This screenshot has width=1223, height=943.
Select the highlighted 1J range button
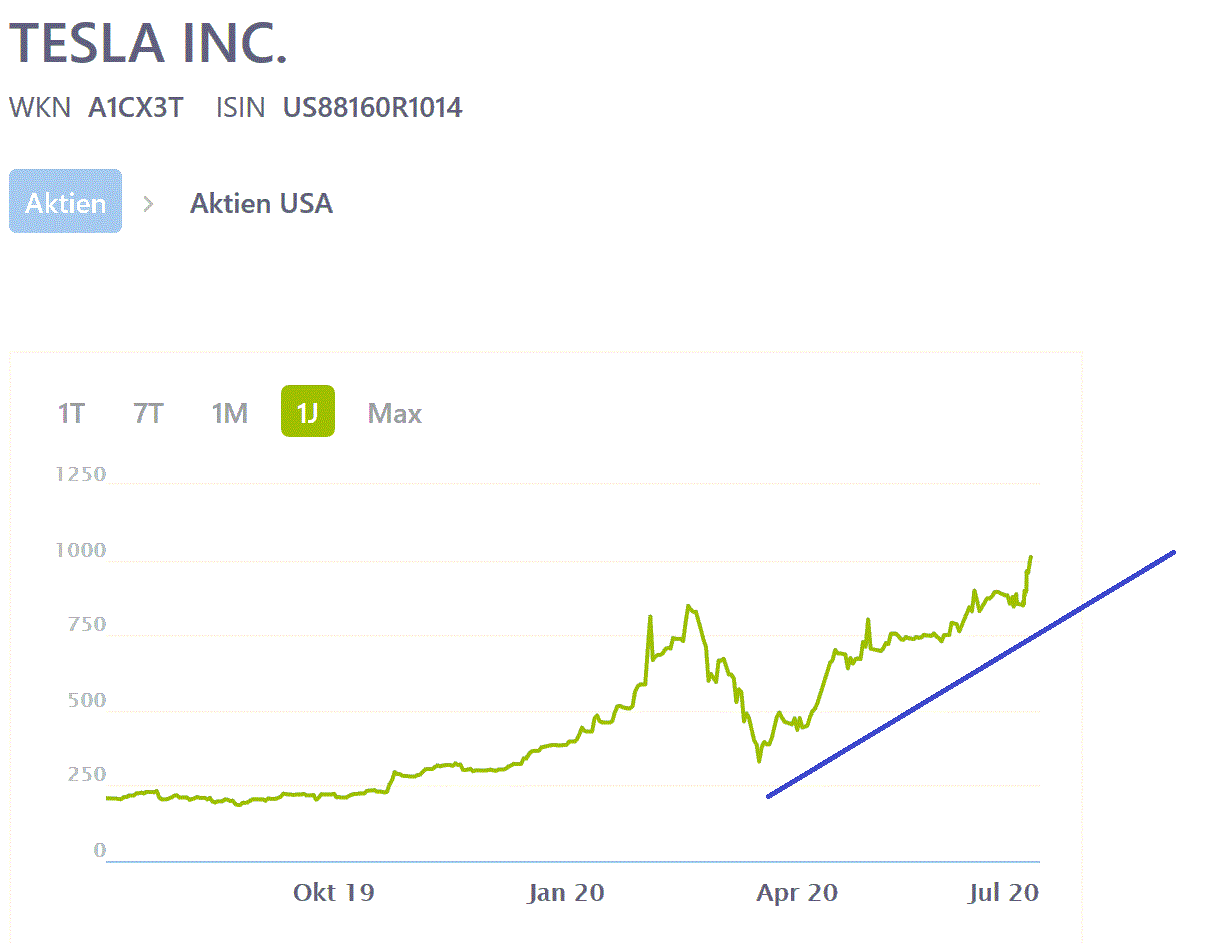tap(307, 412)
